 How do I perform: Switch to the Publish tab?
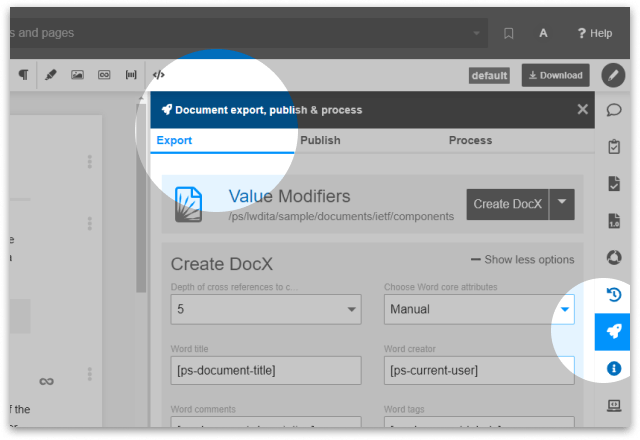click(x=320, y=141)
